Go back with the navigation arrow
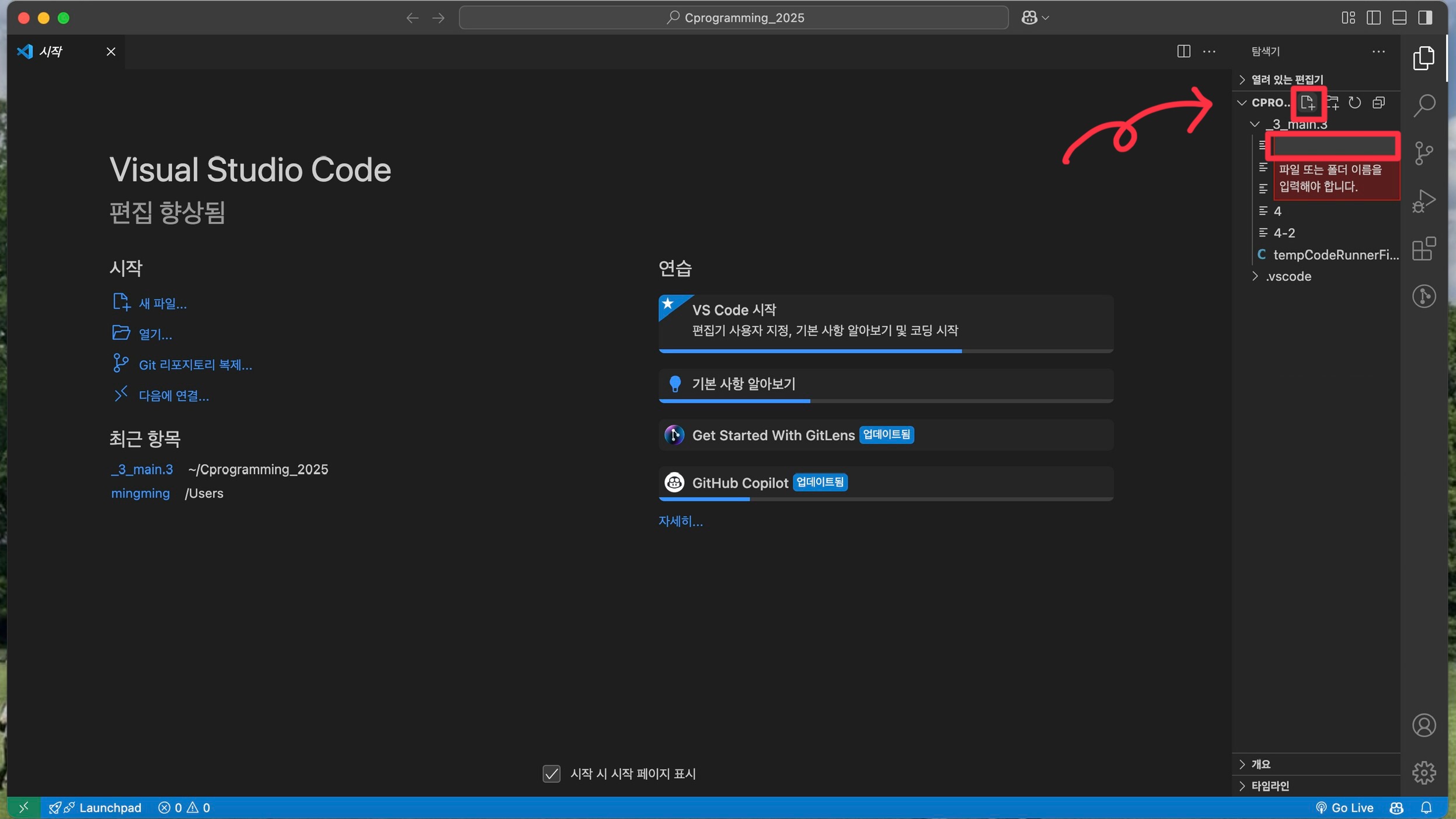Image resolution: width=1456 pixels, height=819 pixels. coord(412,18)
